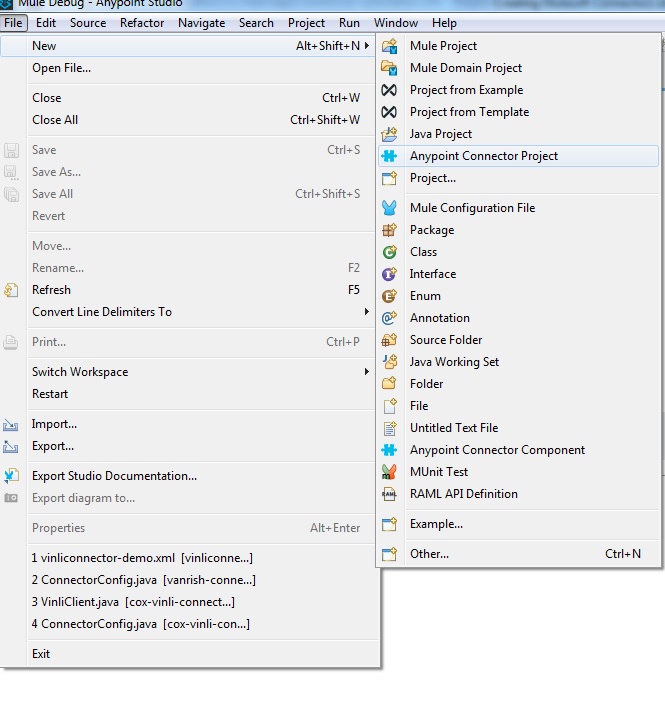Click the Untitled Text File icon
Image resolution: width=665 pixels, height=723 pixels.
(x=389, y=428)
